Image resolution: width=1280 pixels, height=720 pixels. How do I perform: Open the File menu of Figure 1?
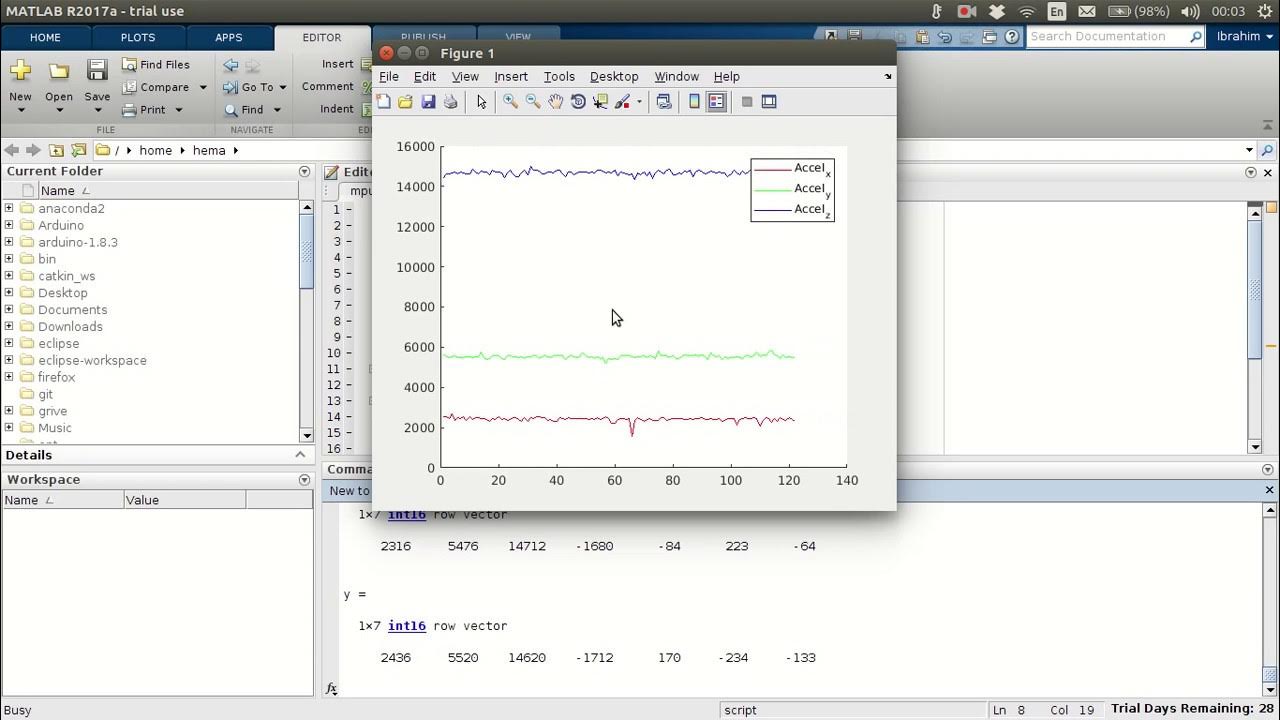point(389,76)
